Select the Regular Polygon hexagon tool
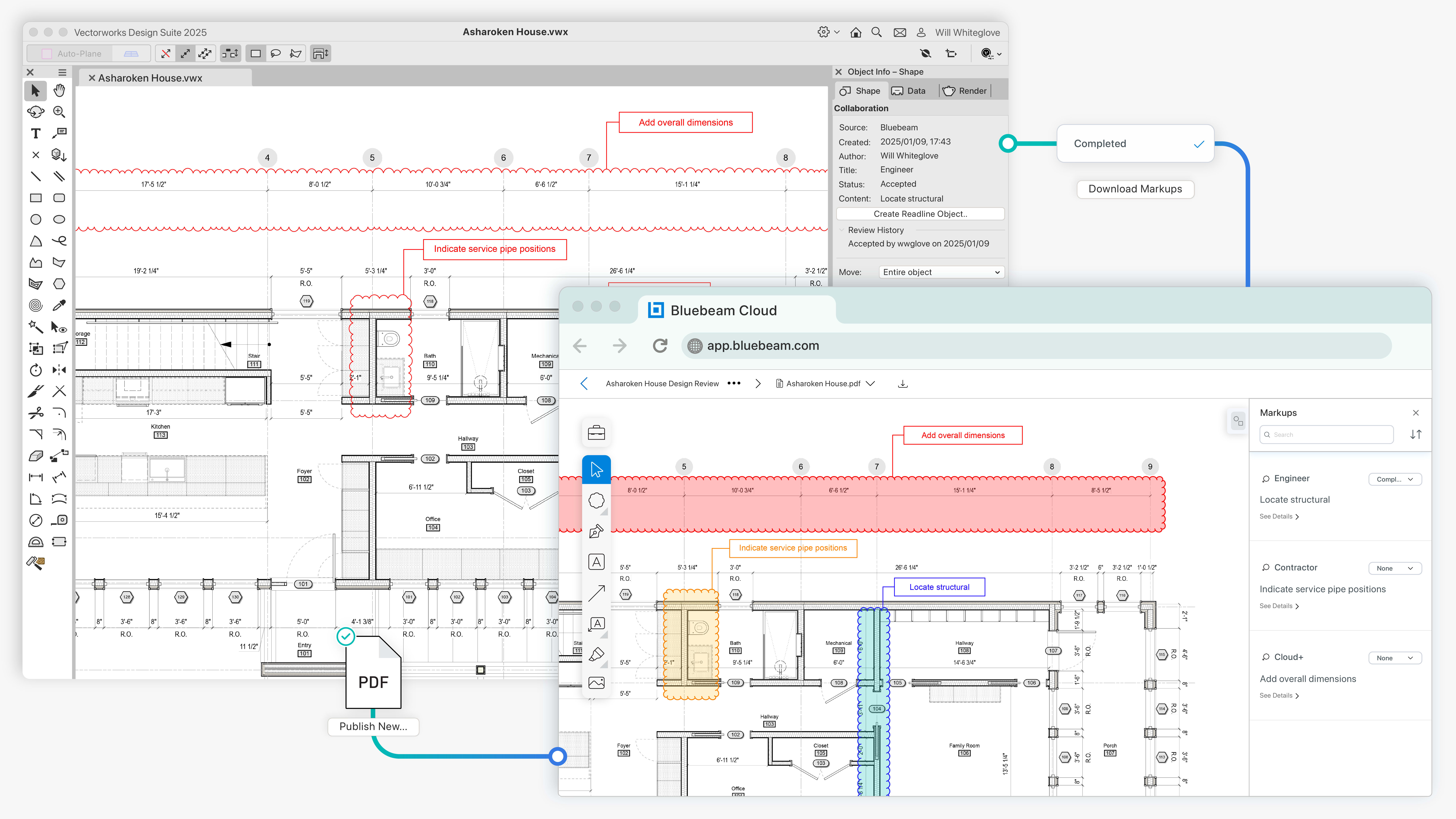This screenshot has width=1456, height=819. pyautogui.click(x=59, y=284)
